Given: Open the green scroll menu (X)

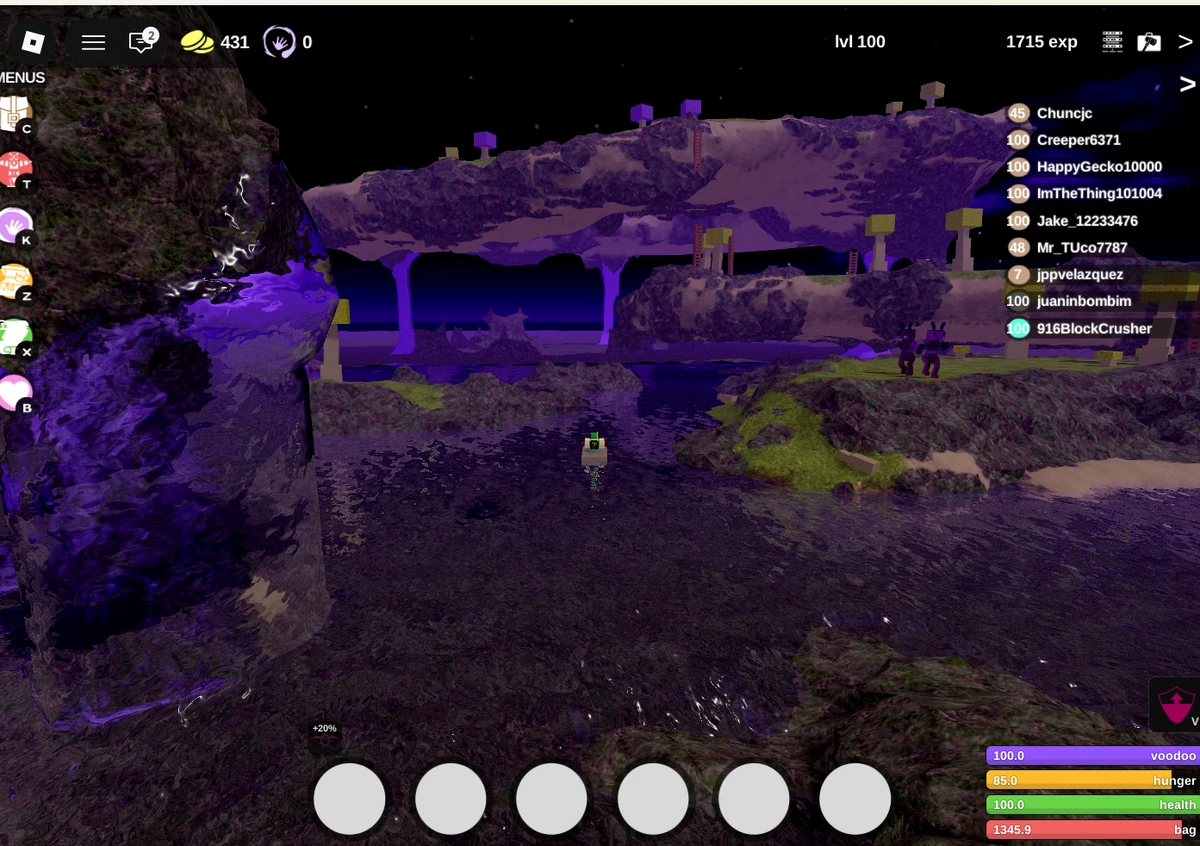Looking at the screenshot, I should (x=15, y=339).
